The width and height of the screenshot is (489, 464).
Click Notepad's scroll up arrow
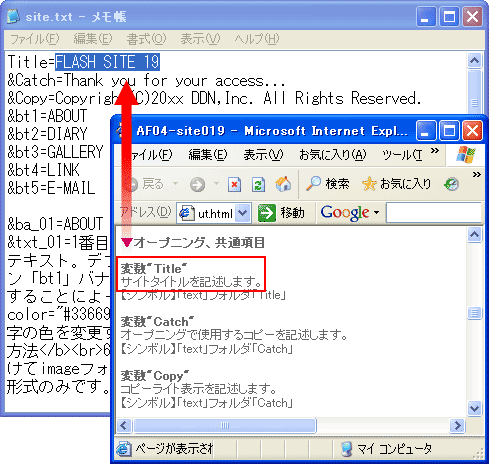[474, 60]
